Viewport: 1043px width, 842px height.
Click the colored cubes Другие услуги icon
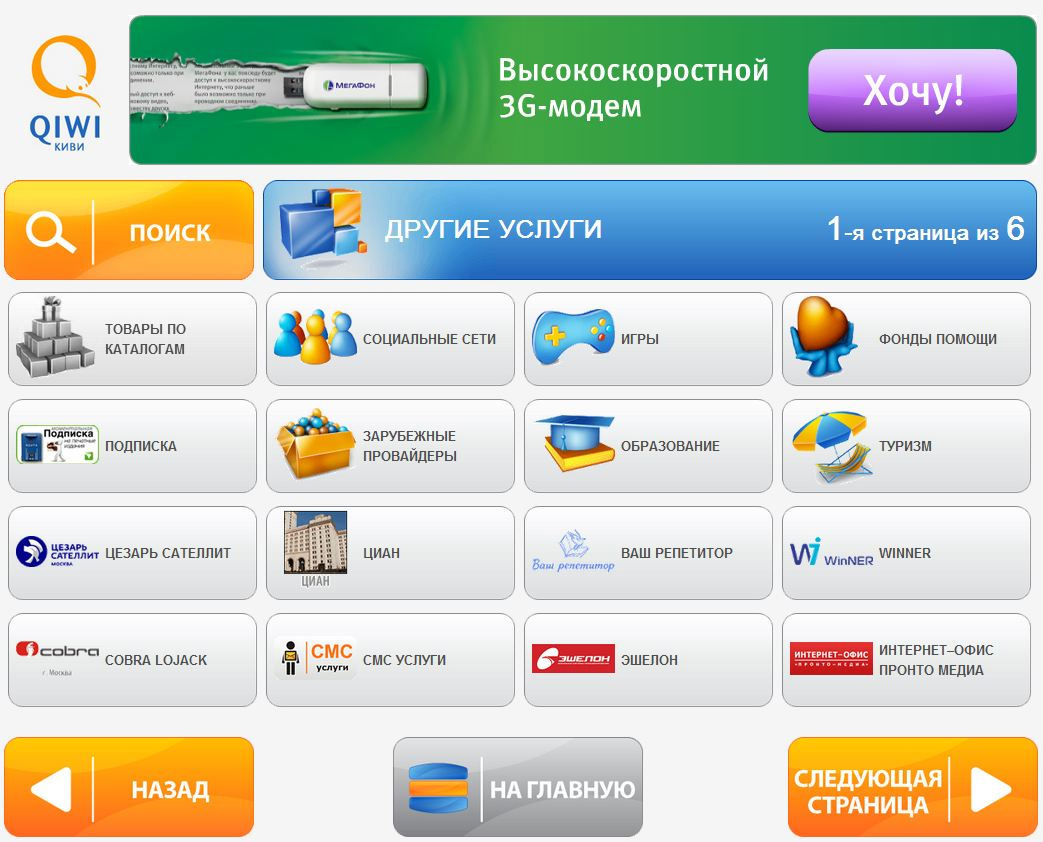click(x=323, y=230)
